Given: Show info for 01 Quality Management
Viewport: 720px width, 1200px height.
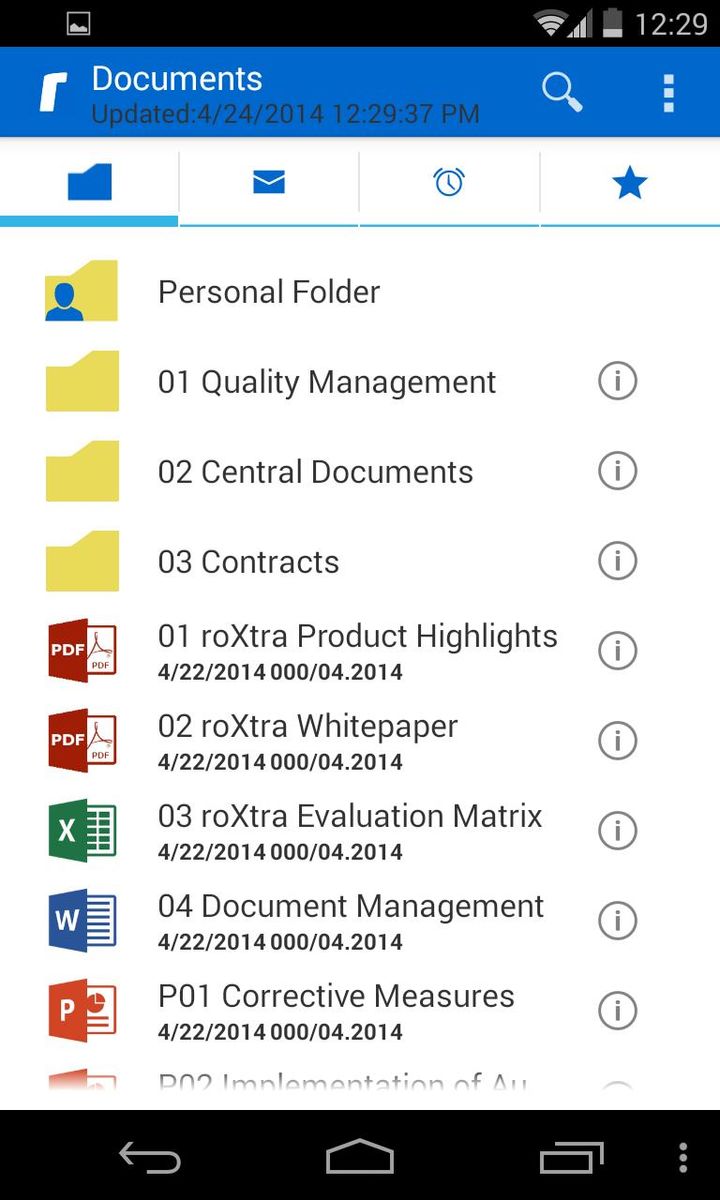Looking at the screenshot, I should [x=617, y=381].
